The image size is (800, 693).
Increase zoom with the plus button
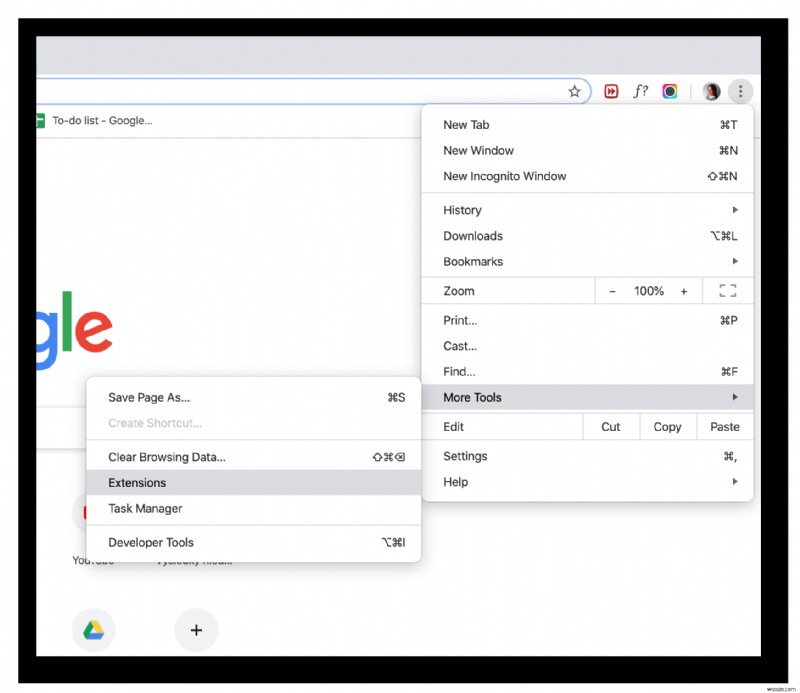tap(684, 291)
